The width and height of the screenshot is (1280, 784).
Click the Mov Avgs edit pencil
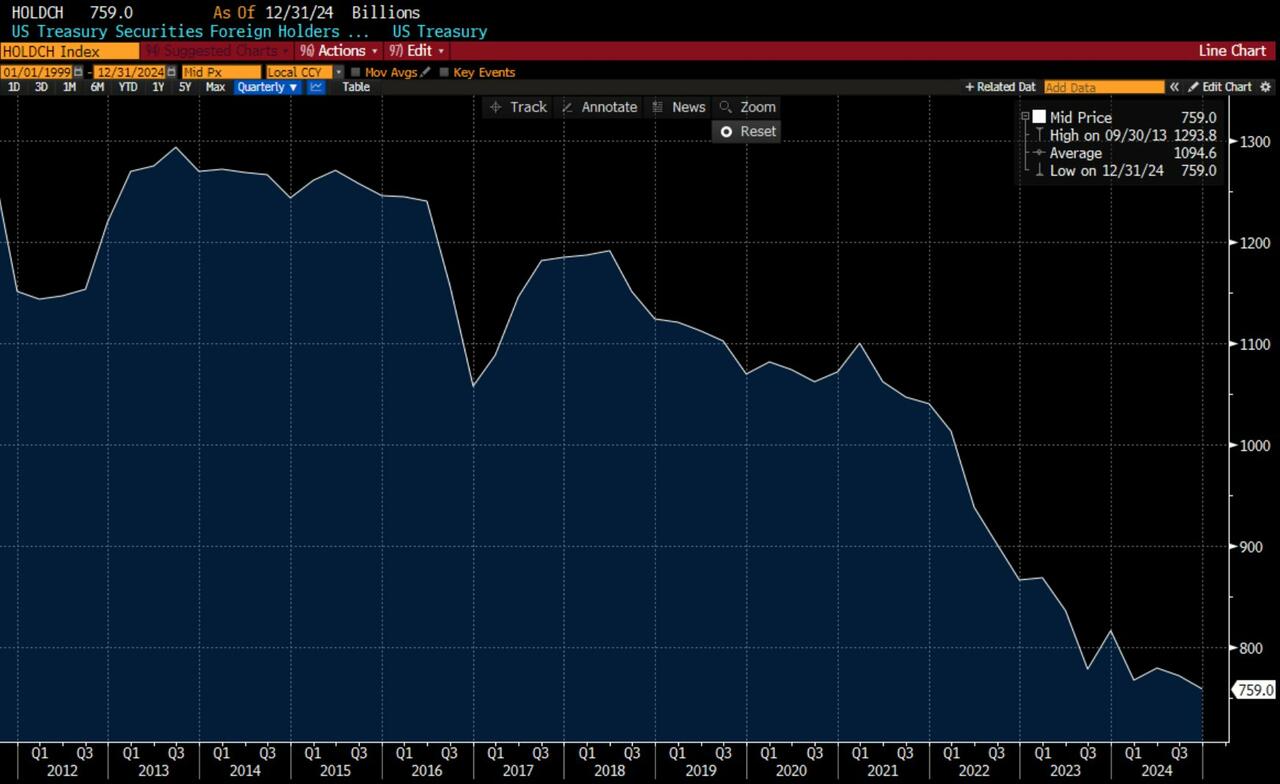(426, 72)
